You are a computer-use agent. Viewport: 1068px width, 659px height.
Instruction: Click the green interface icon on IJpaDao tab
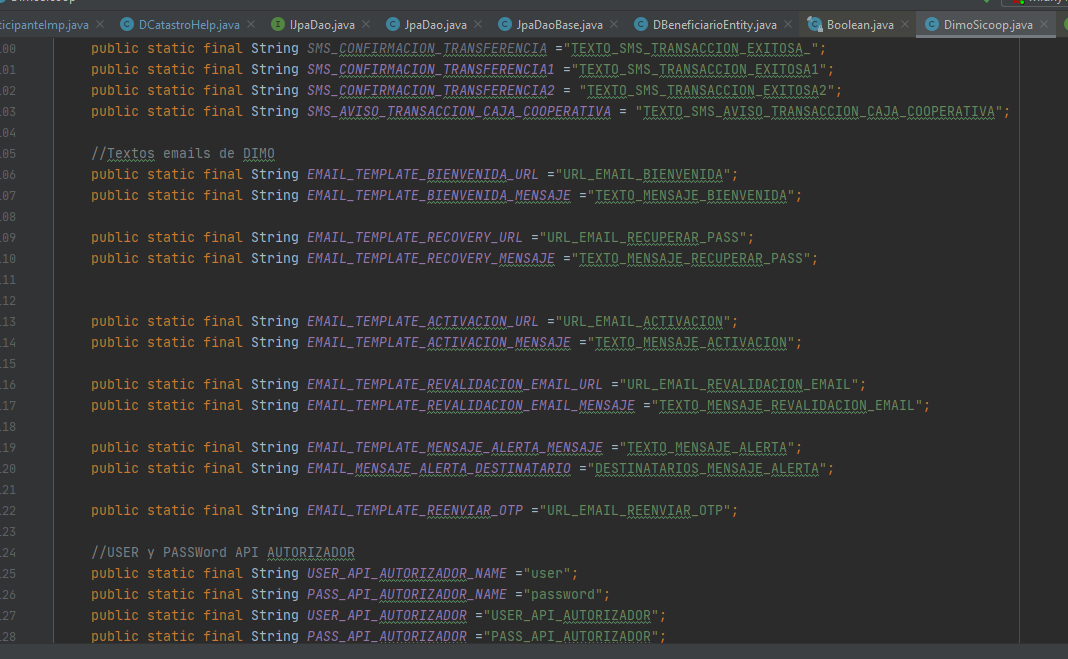(278, 24)
